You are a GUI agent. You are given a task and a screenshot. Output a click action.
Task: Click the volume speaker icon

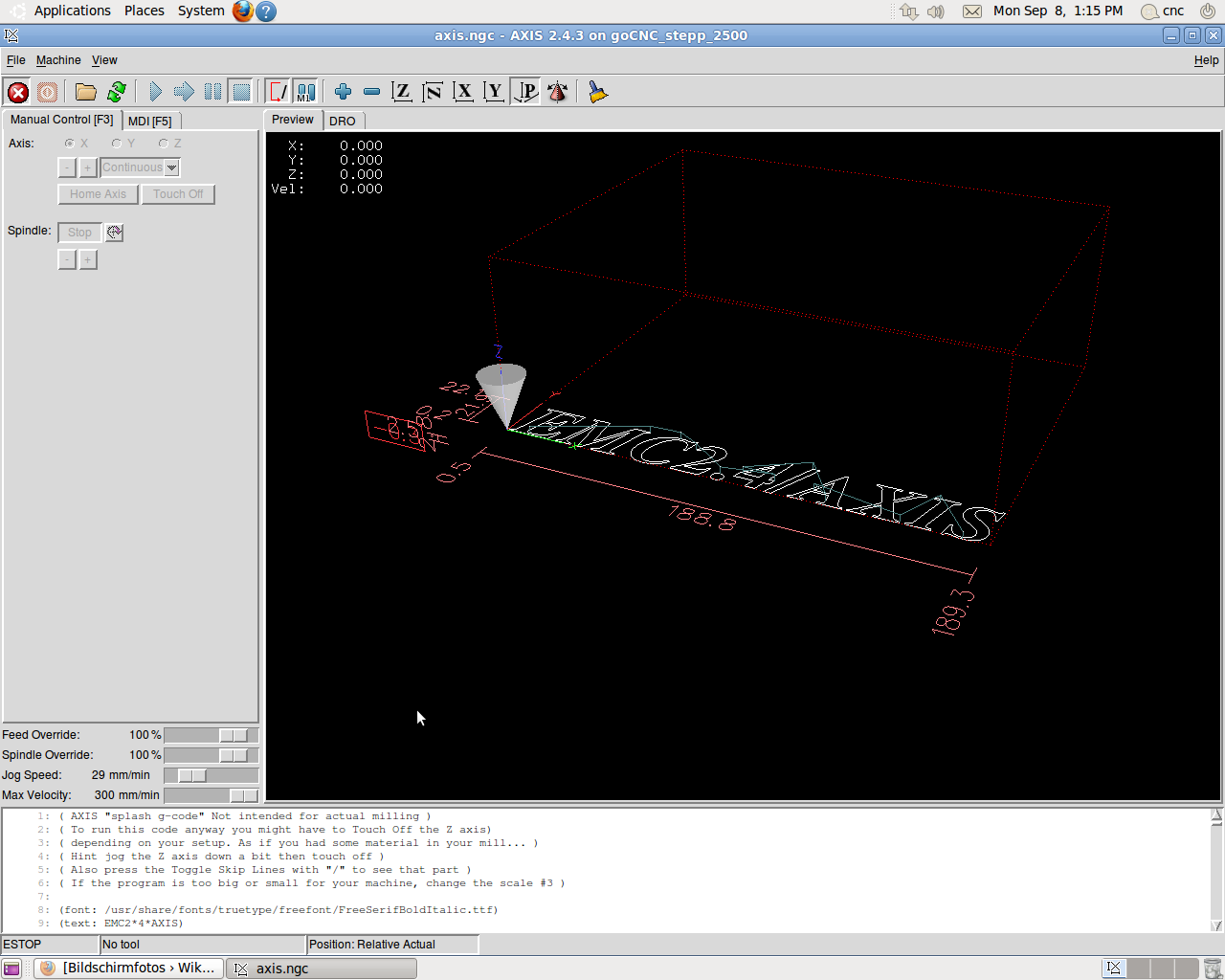click(936, 11)
